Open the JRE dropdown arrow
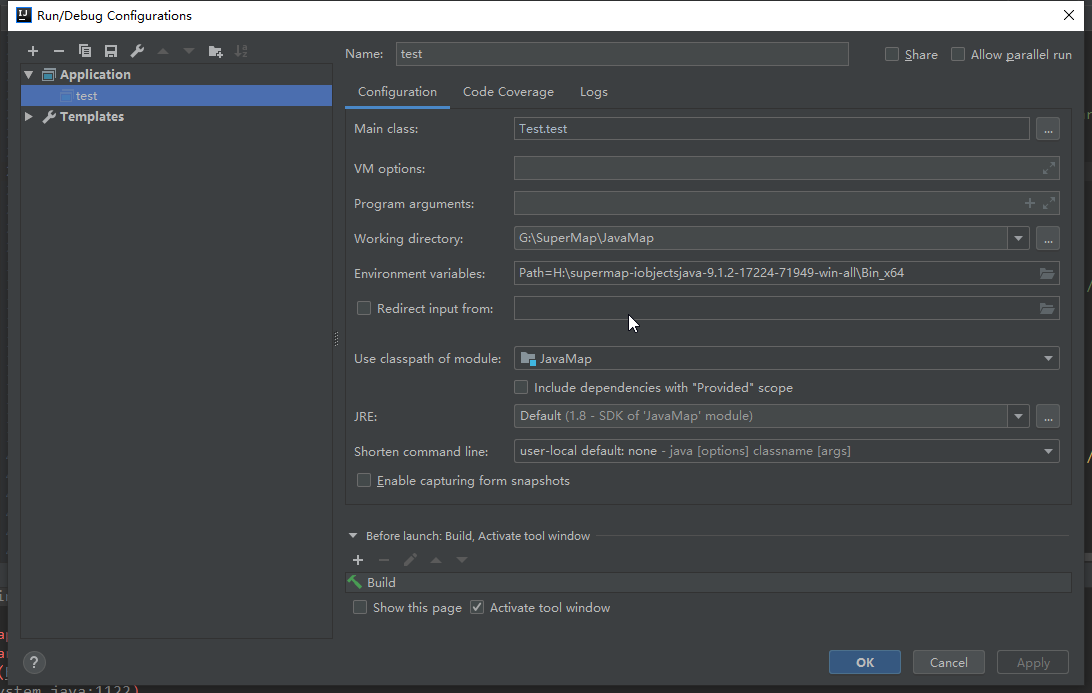 [1018, 416]
